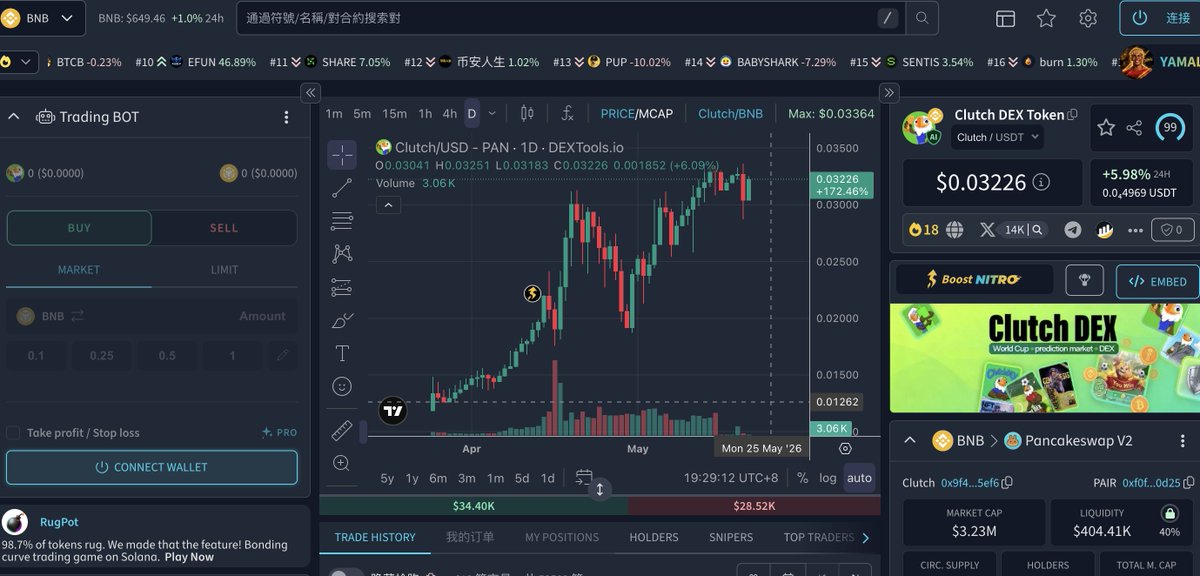This screenshot has height=576, width=1200.
Task: Share the Clutch DEX token pair
Action: point(1134,127)
